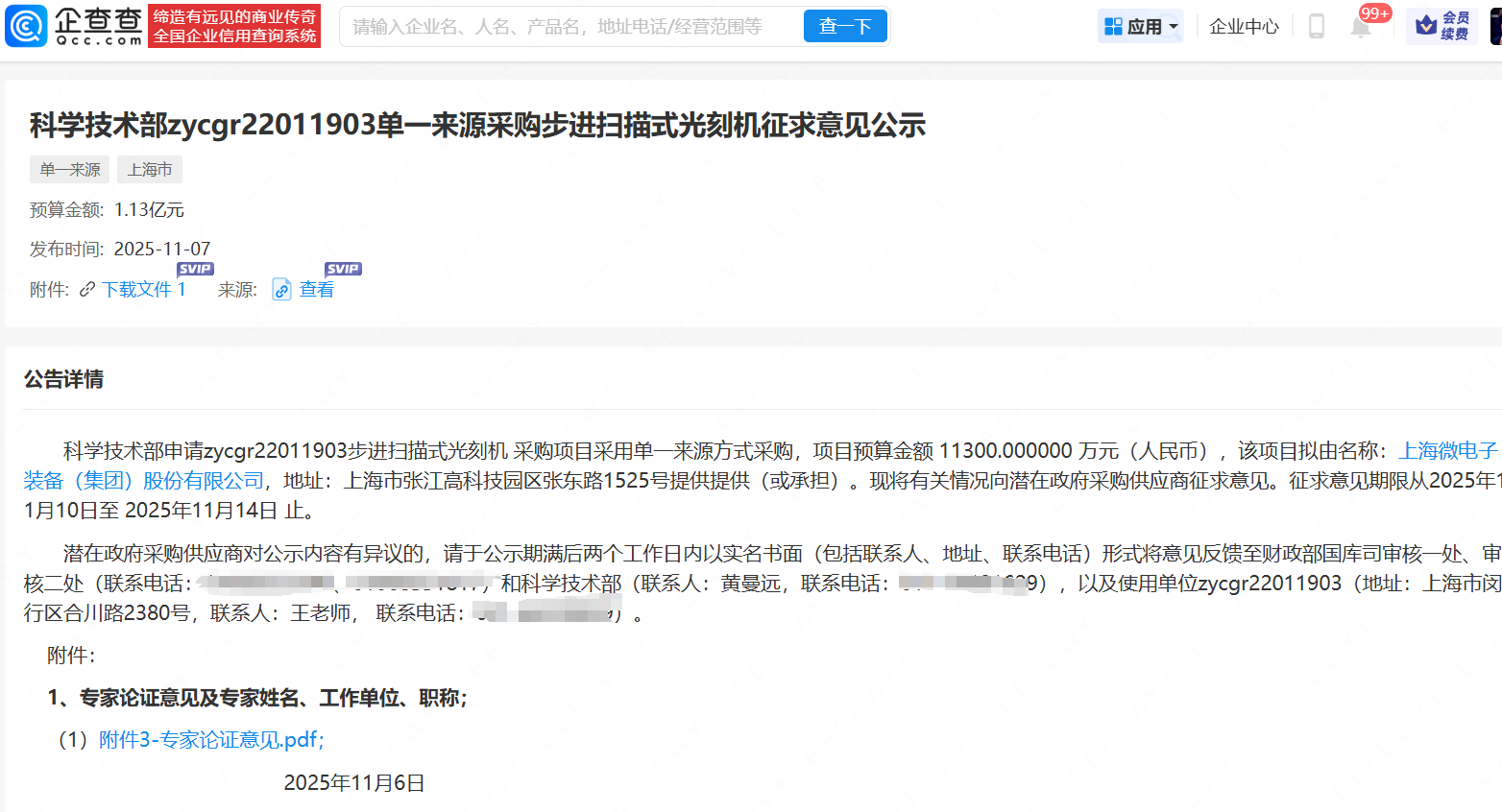Click the link icon next to 下载文件
Screen dimensions: 1502x812
click(x=87, y=289)
